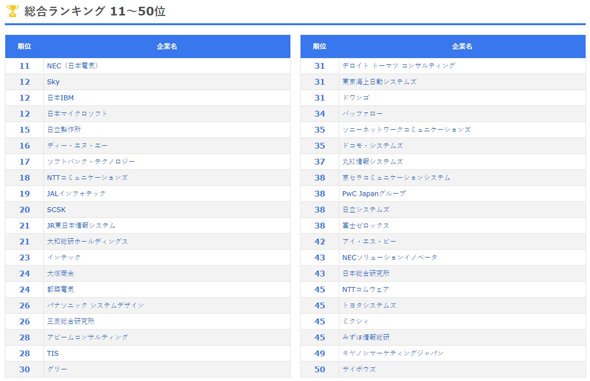Open NTTコミュニケーションズ link

pos(87,178)
